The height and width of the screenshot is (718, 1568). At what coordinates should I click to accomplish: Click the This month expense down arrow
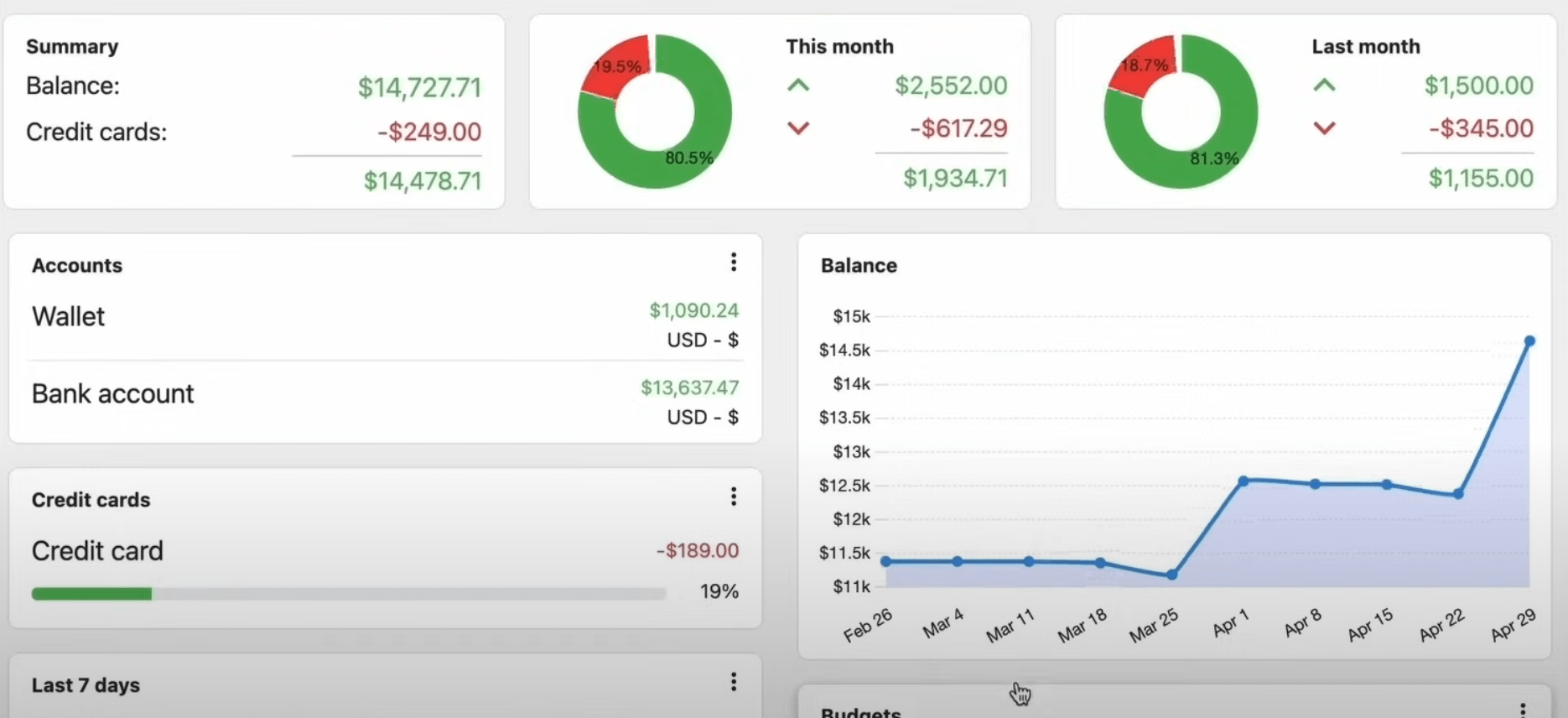pyautogui.click(x=798, y=128)
